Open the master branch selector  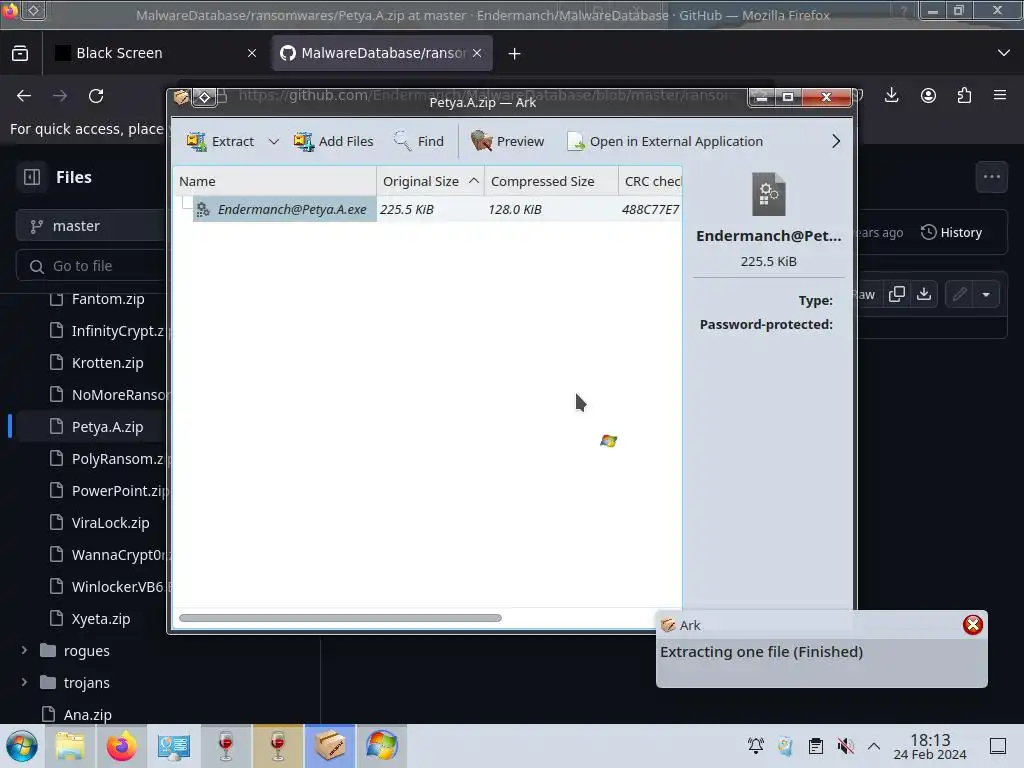coord(91,226)
